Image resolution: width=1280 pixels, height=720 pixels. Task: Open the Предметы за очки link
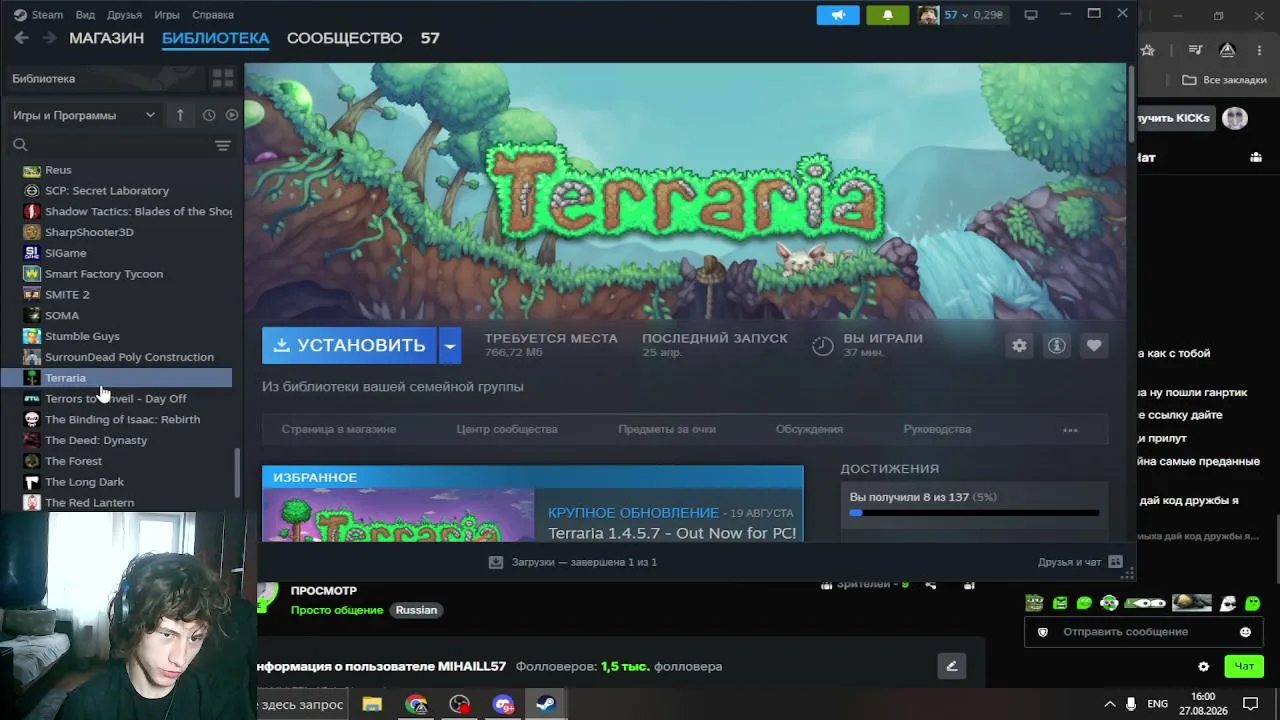667,429
